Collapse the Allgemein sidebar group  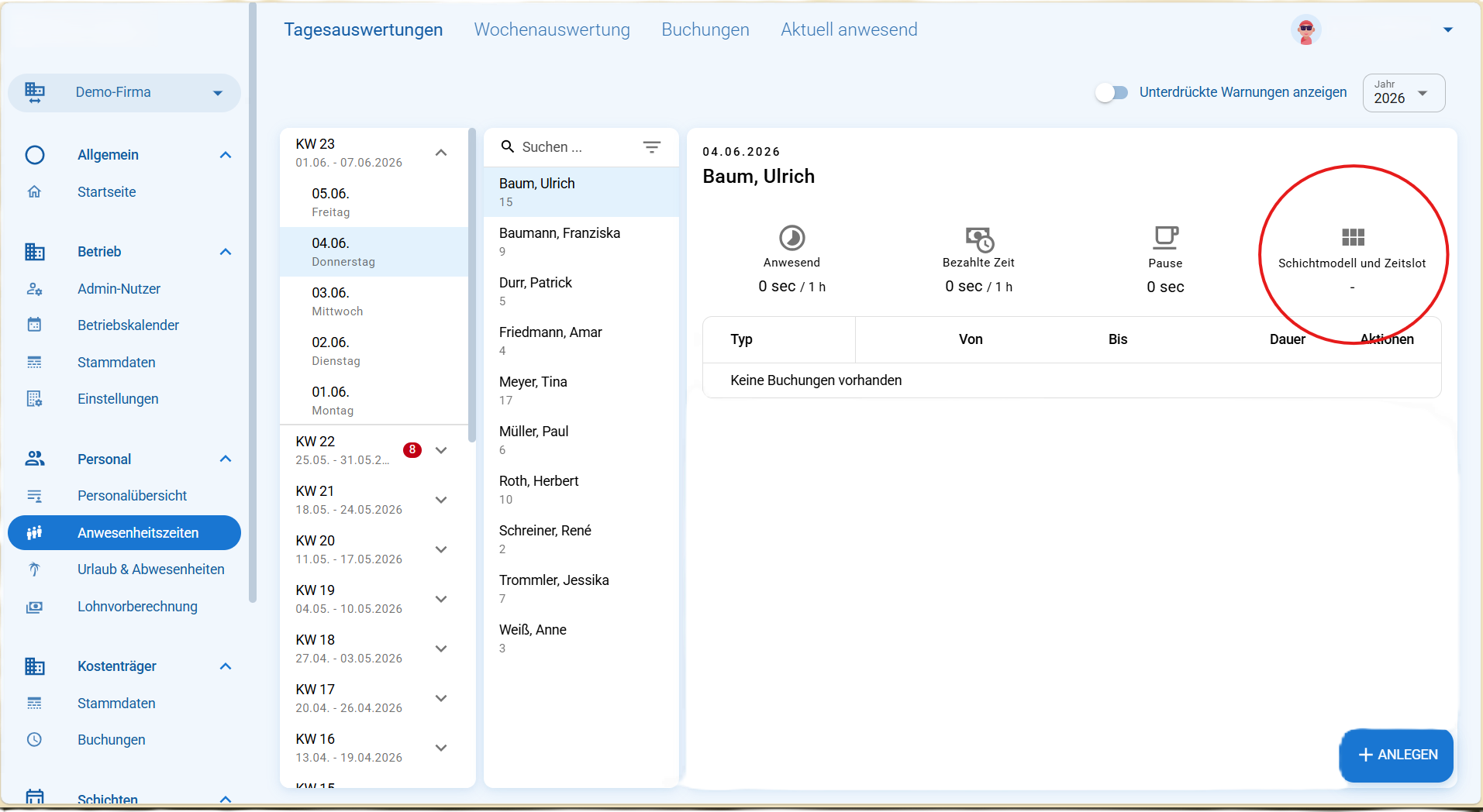226,155
